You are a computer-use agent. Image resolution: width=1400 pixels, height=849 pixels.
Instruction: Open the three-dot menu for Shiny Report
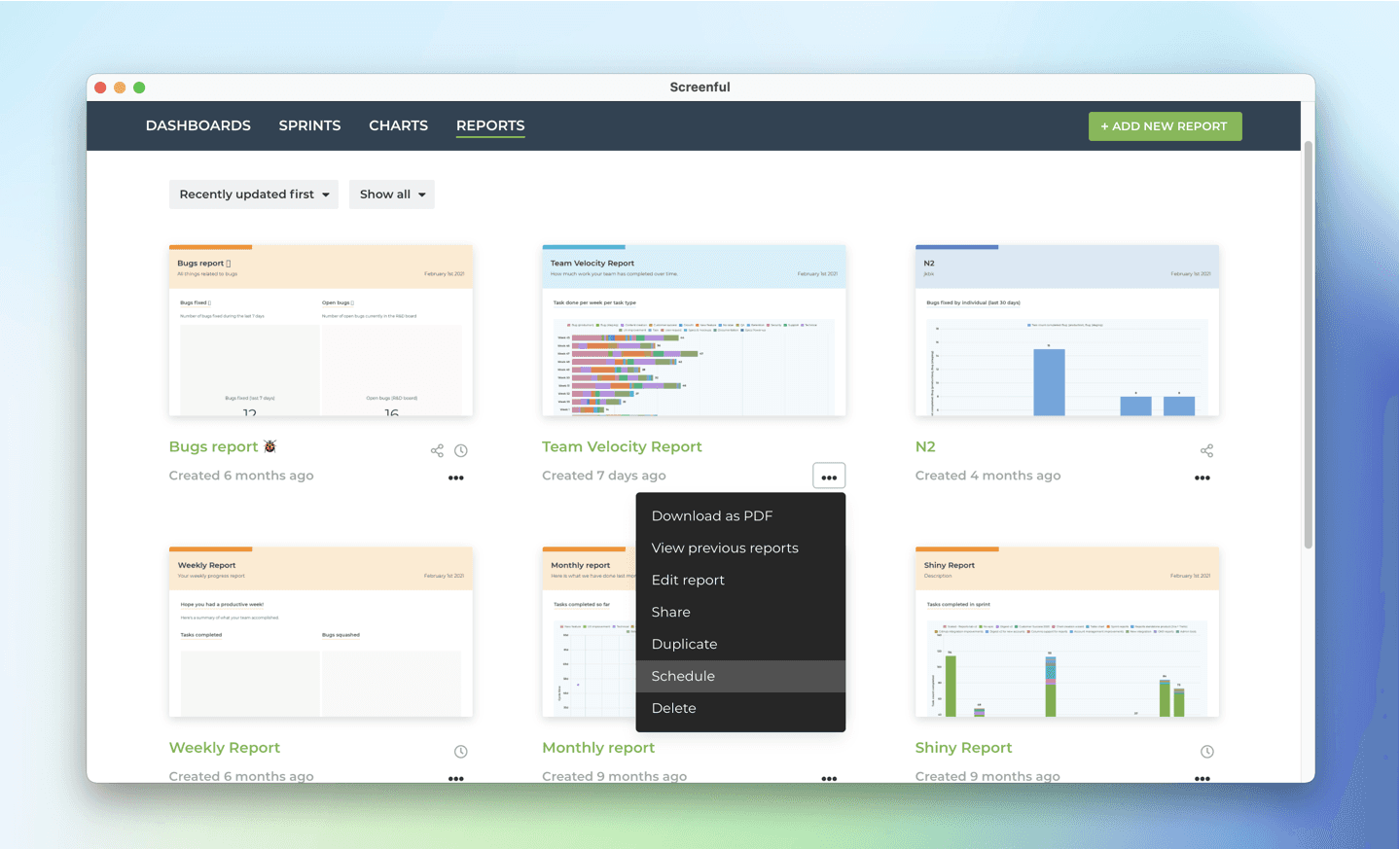coord(1203,778)
